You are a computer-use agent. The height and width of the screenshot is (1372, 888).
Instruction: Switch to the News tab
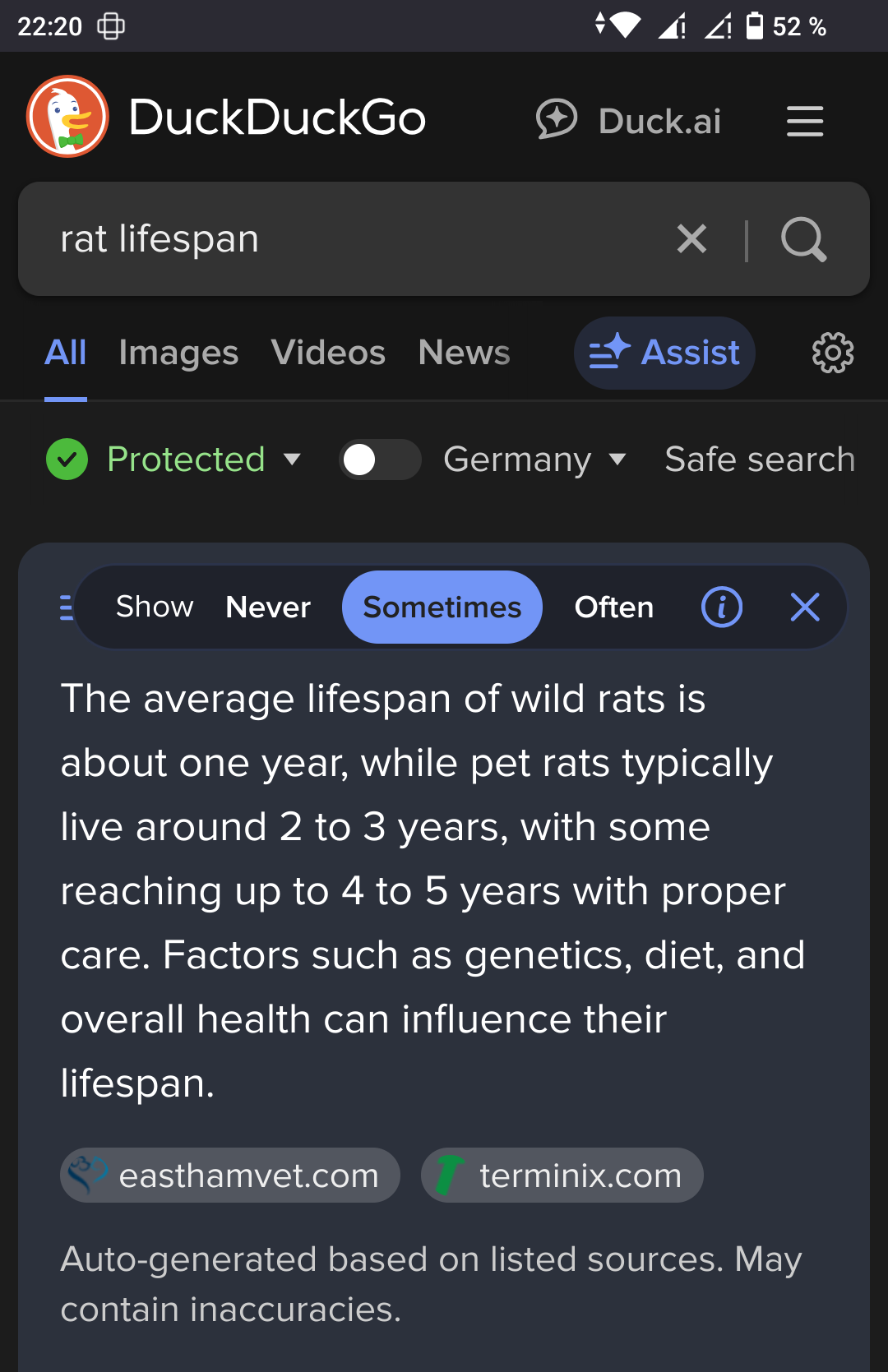(x=464, y=353)
